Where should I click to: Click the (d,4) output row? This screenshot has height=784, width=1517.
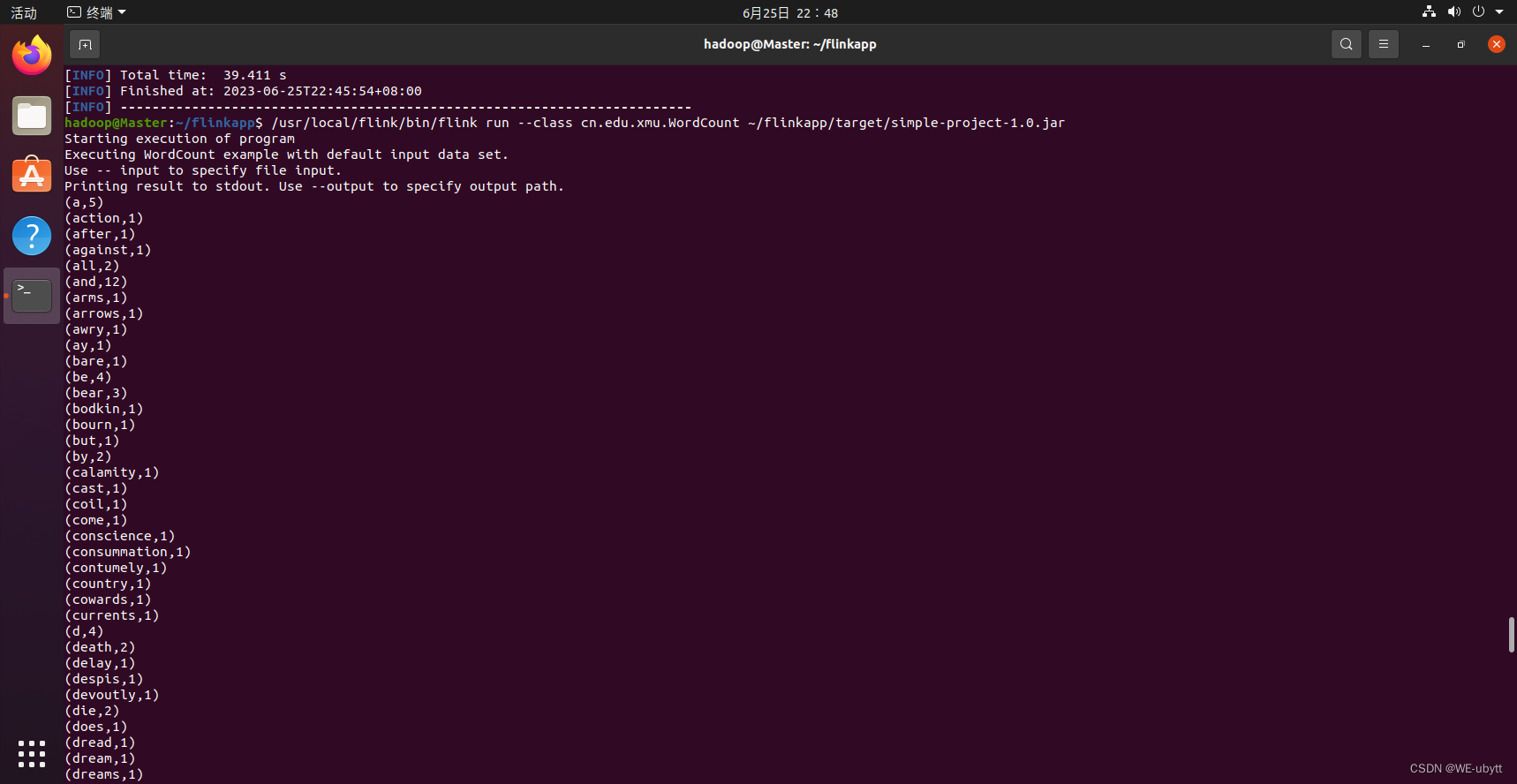coord(84,631)
